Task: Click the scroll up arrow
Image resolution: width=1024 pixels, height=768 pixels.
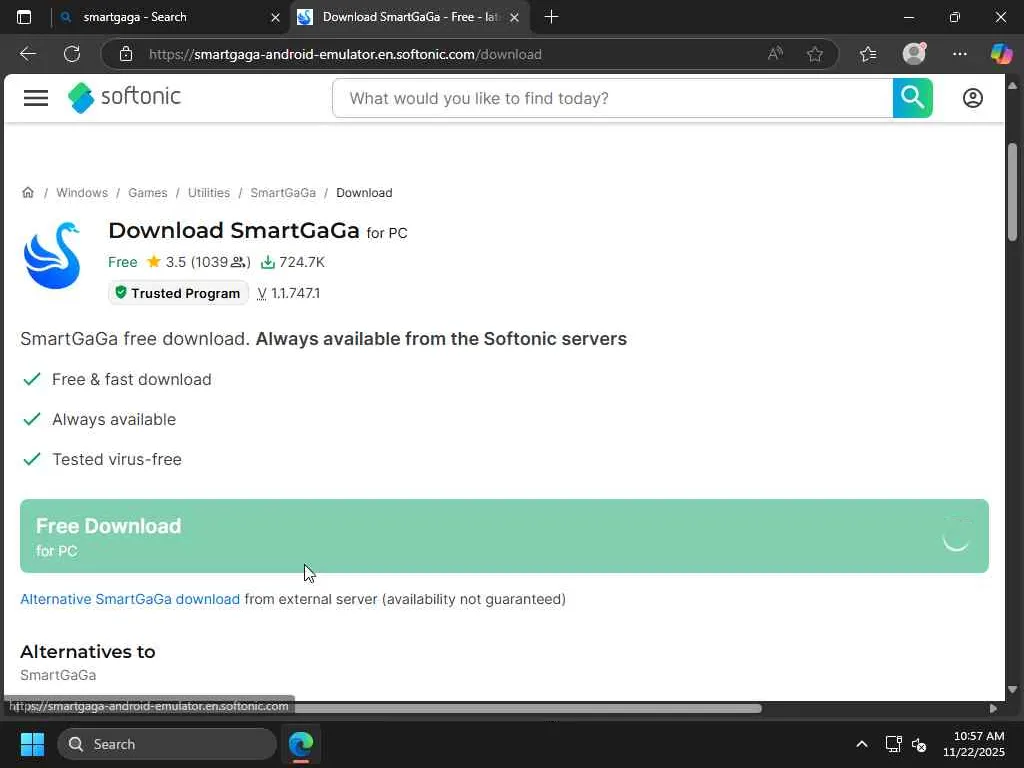Action: tap(1012, 86)
